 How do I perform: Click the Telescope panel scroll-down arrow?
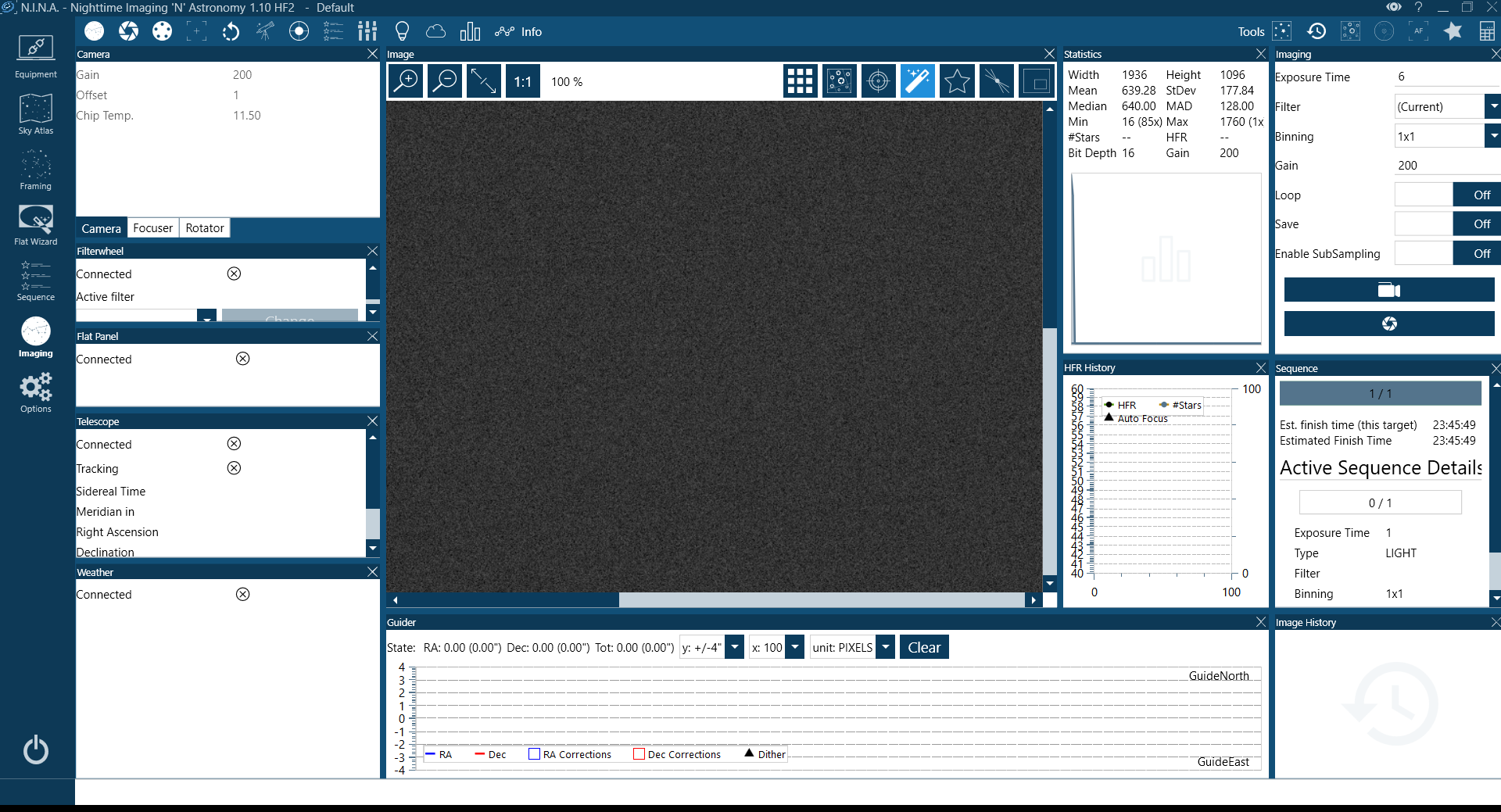(x=373, y=549)
